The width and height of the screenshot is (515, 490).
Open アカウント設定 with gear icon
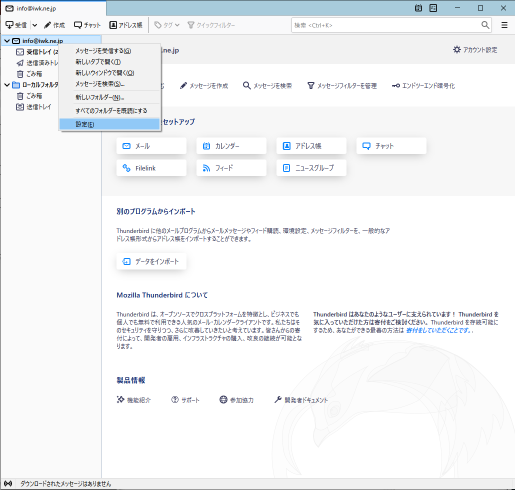click(475, 50)
